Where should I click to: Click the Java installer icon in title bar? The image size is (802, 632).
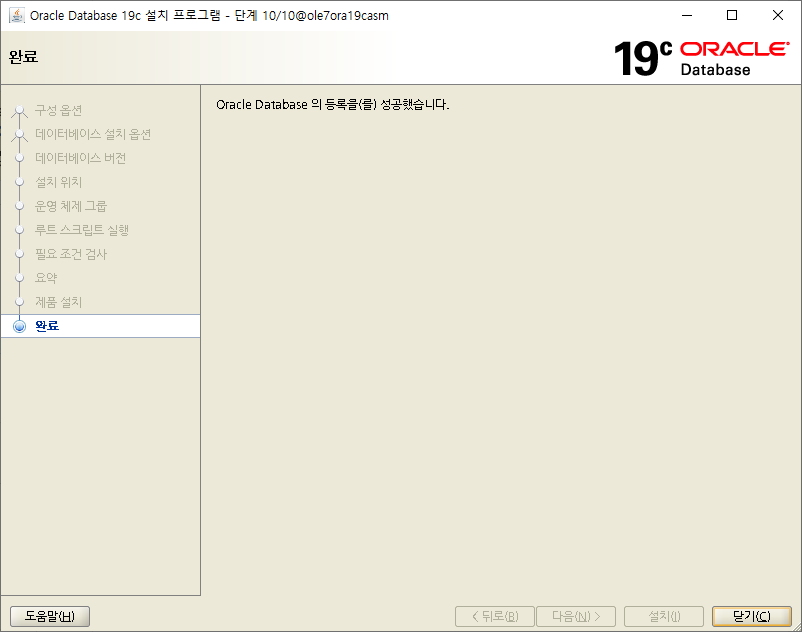[x=17, y=15]
